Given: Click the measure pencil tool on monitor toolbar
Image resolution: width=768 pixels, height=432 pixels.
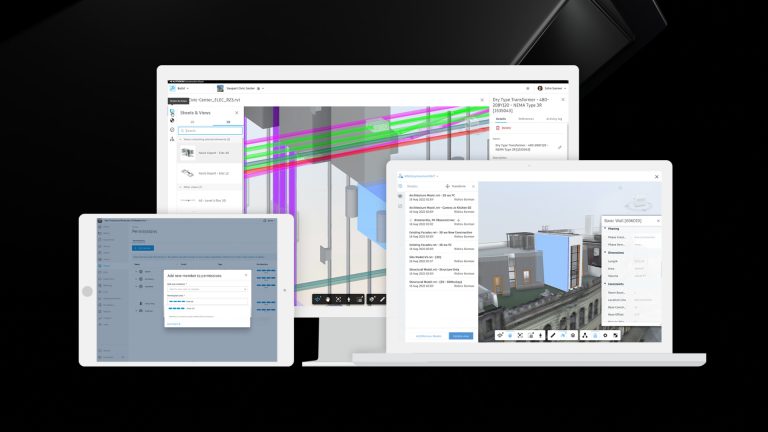Looking at the screenshot, I should [x=382, y=299].
